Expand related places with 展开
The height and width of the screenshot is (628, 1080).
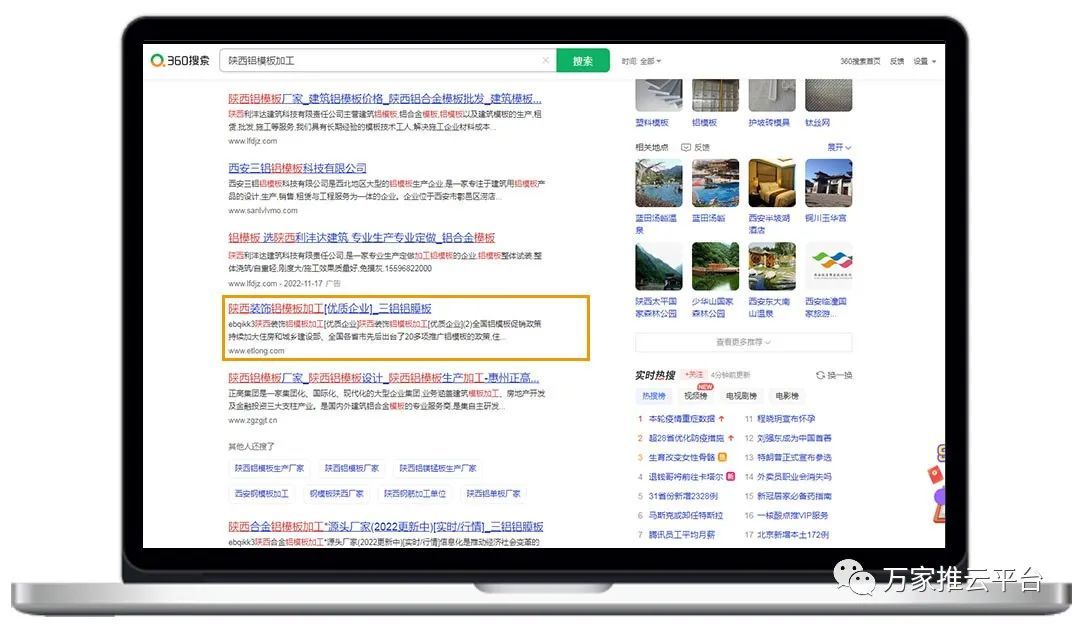point(839,147)
